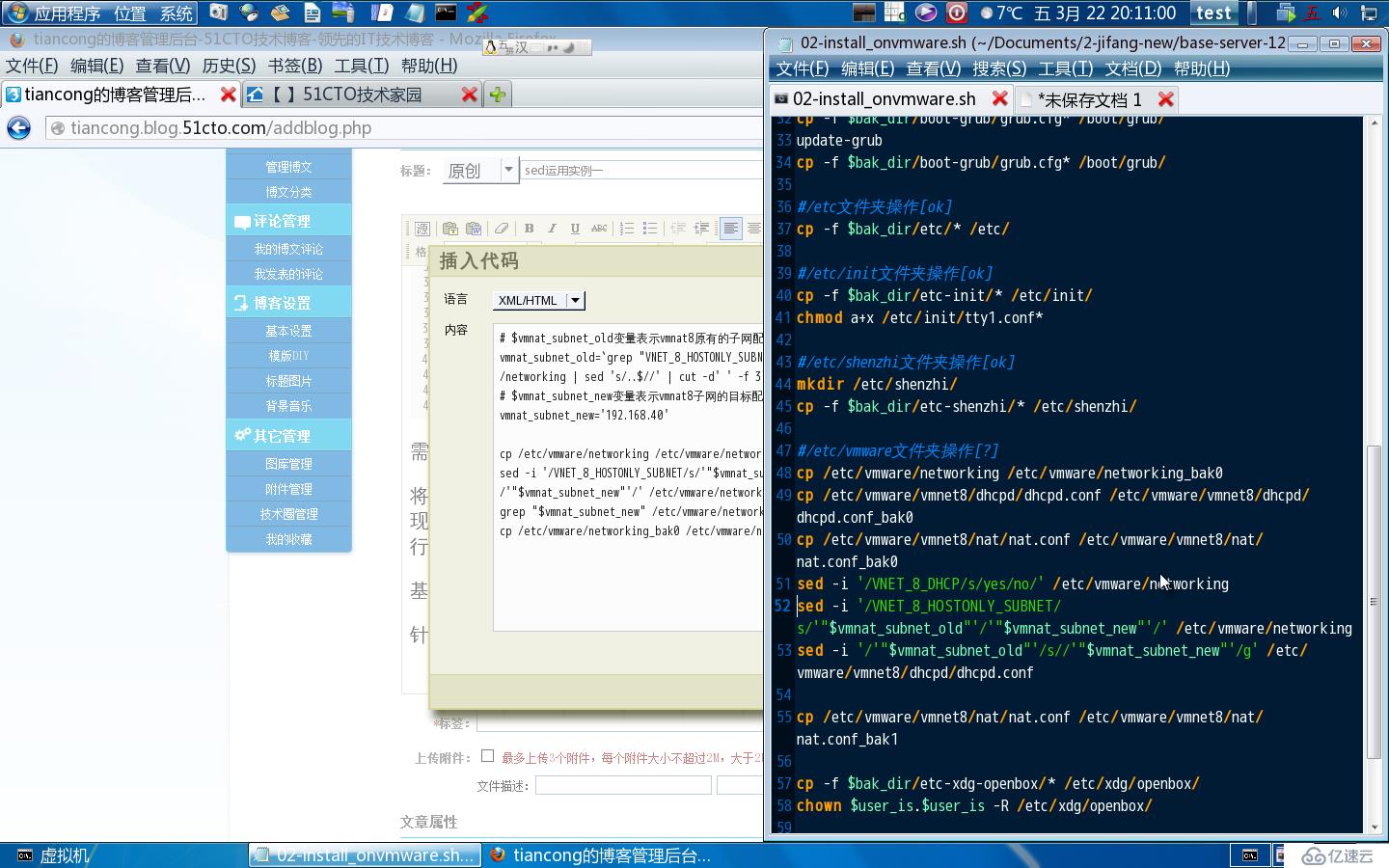Click the text editor vertical scrollbar

pos(1375,602)
